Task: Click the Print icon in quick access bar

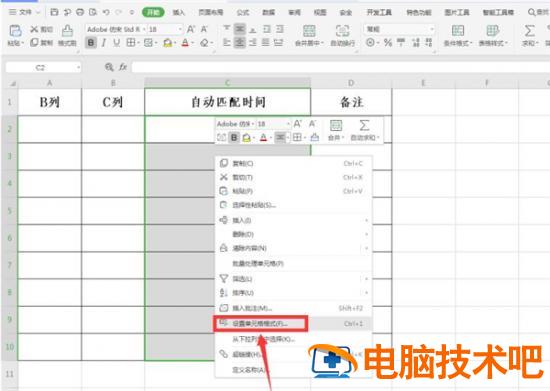Action: (80, 12)
